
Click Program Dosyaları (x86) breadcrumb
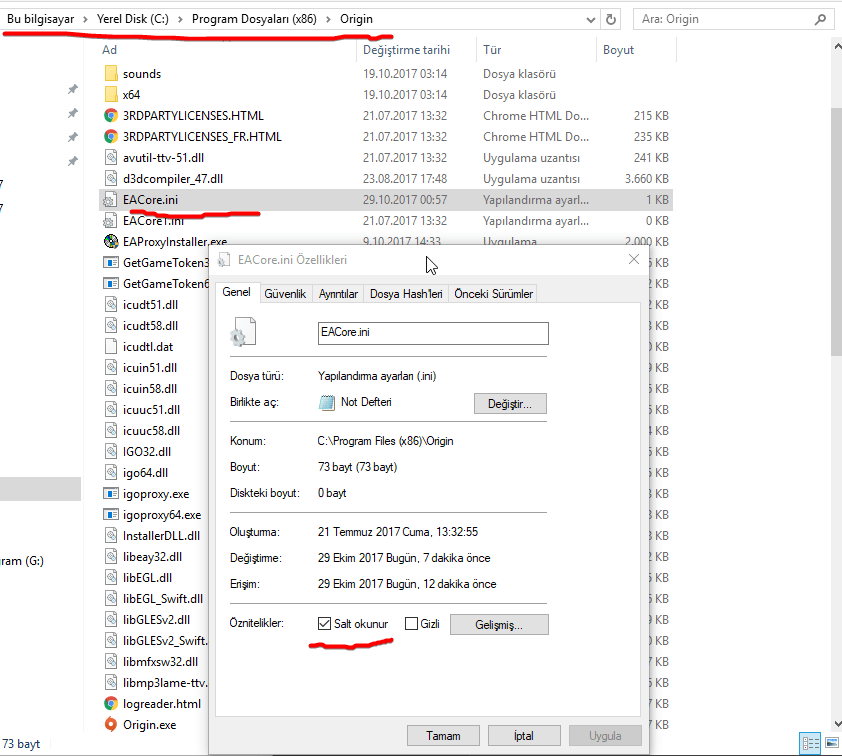254,19
